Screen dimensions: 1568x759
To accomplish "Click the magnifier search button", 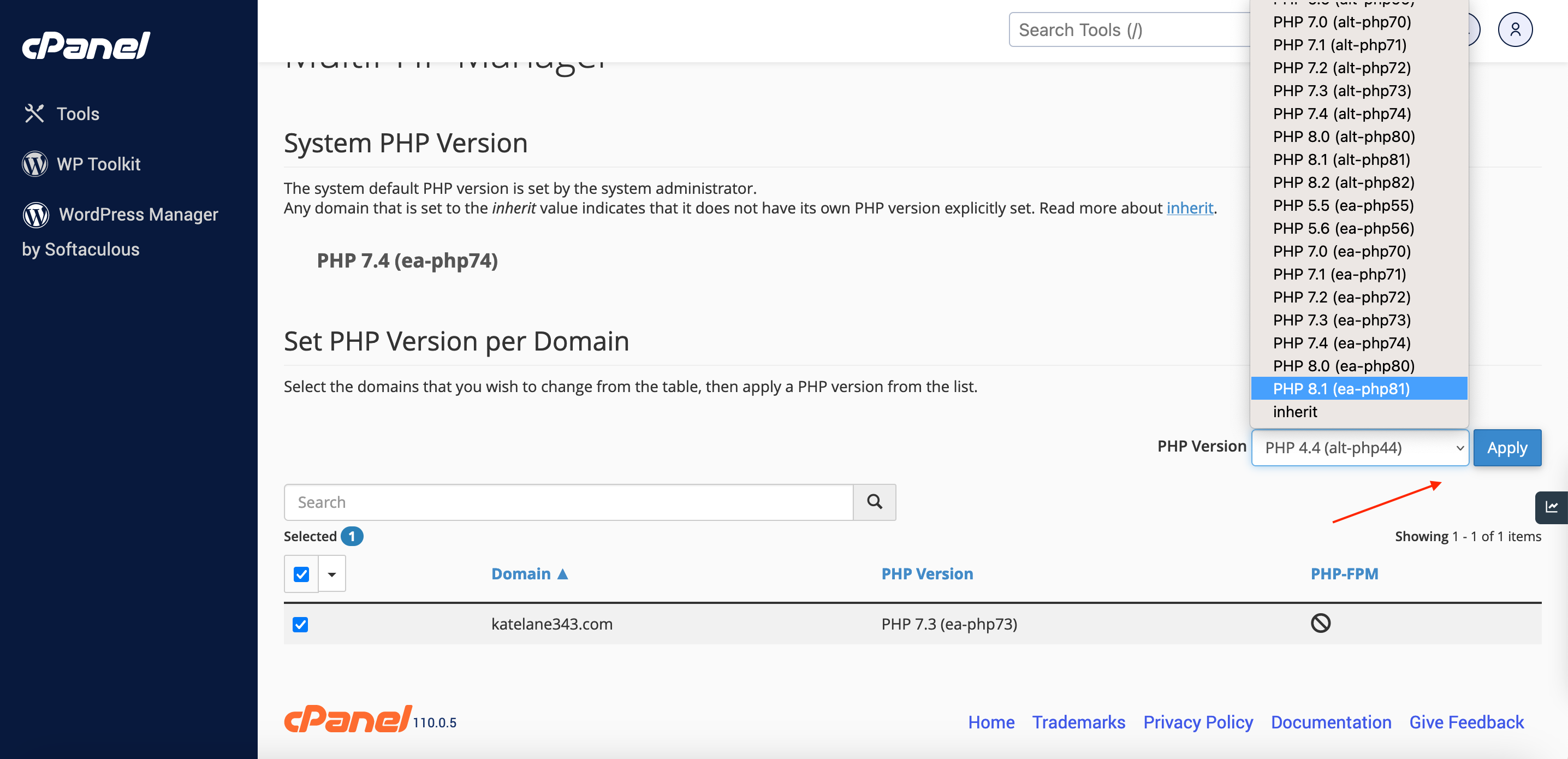I will 874,502.
